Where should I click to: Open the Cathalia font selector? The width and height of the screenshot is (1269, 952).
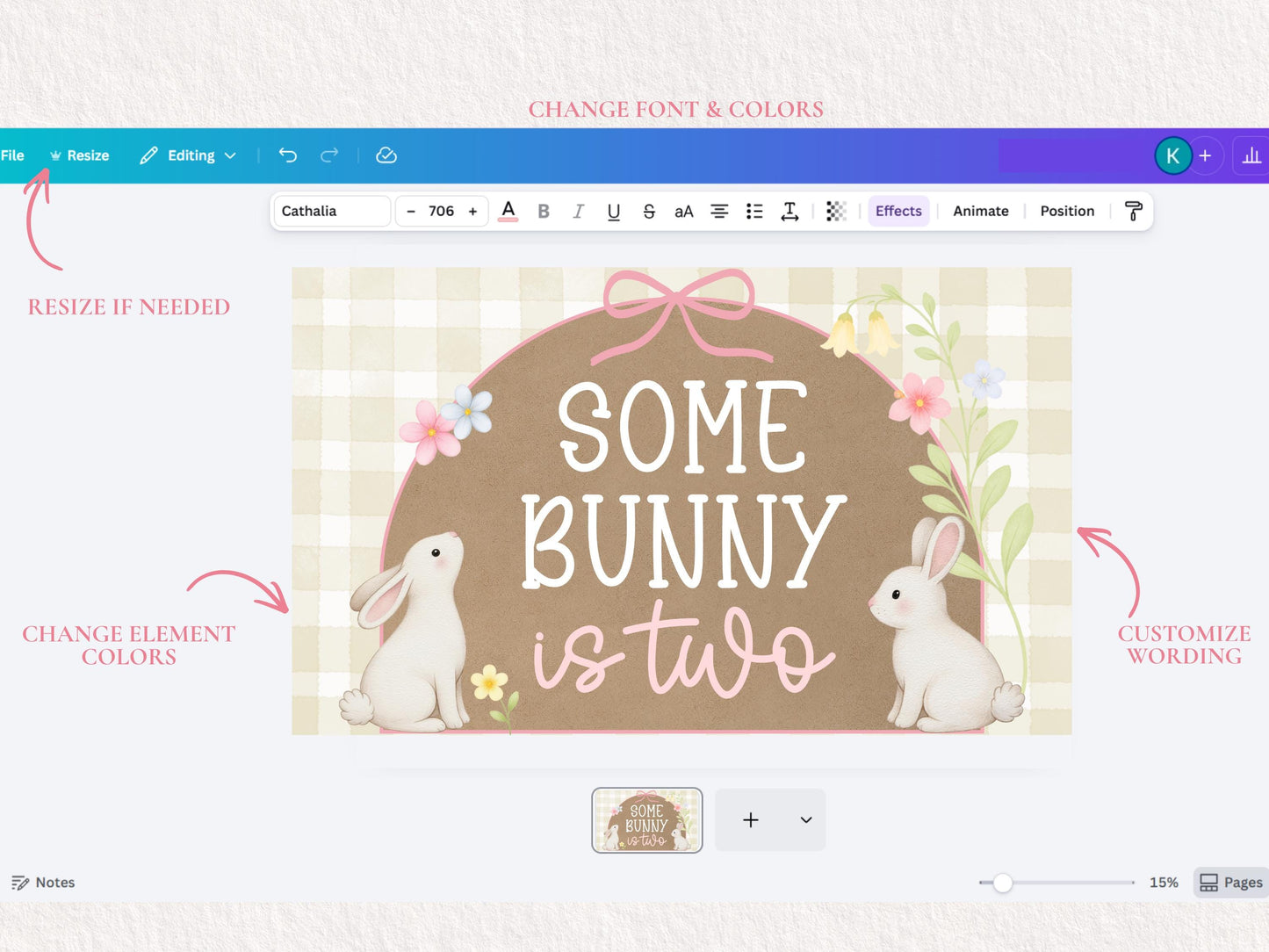331,211
